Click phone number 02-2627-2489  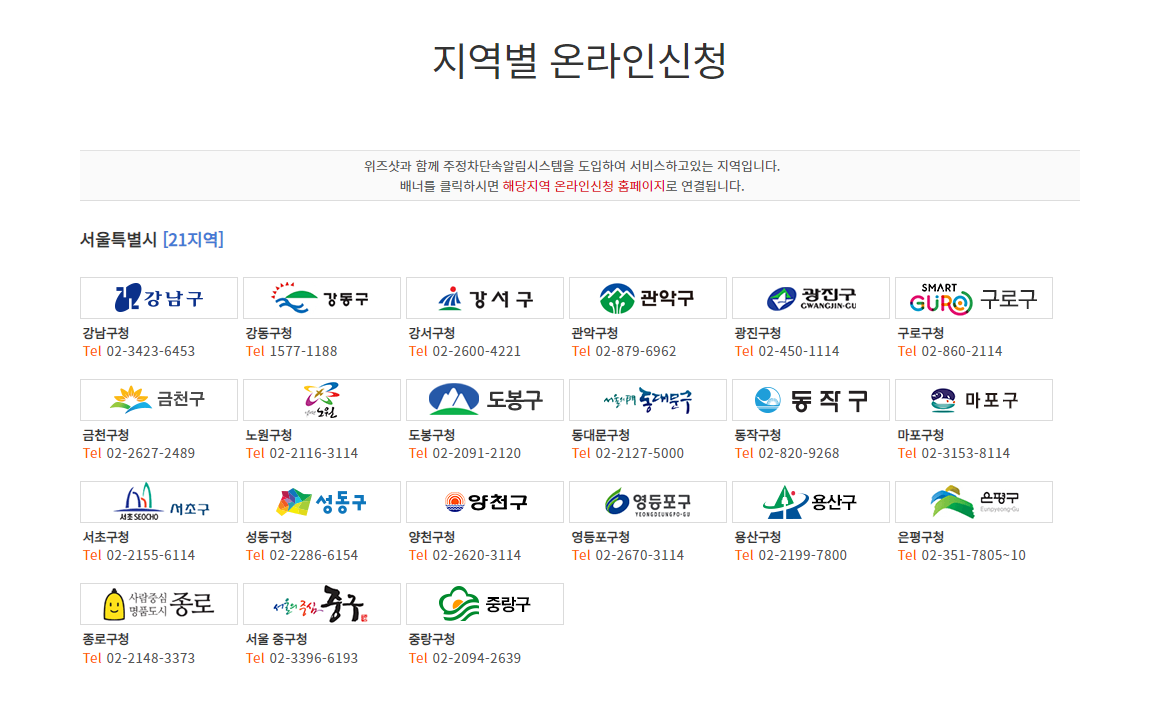tap(150, 454)
